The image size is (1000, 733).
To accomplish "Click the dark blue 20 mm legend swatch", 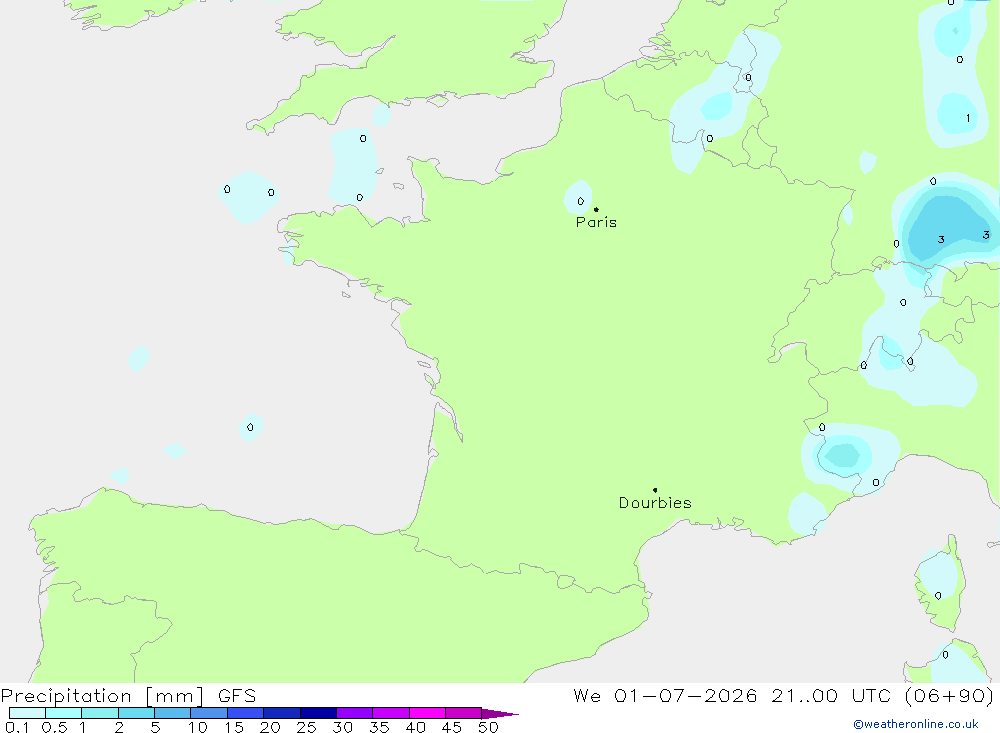I will (281, 713).
